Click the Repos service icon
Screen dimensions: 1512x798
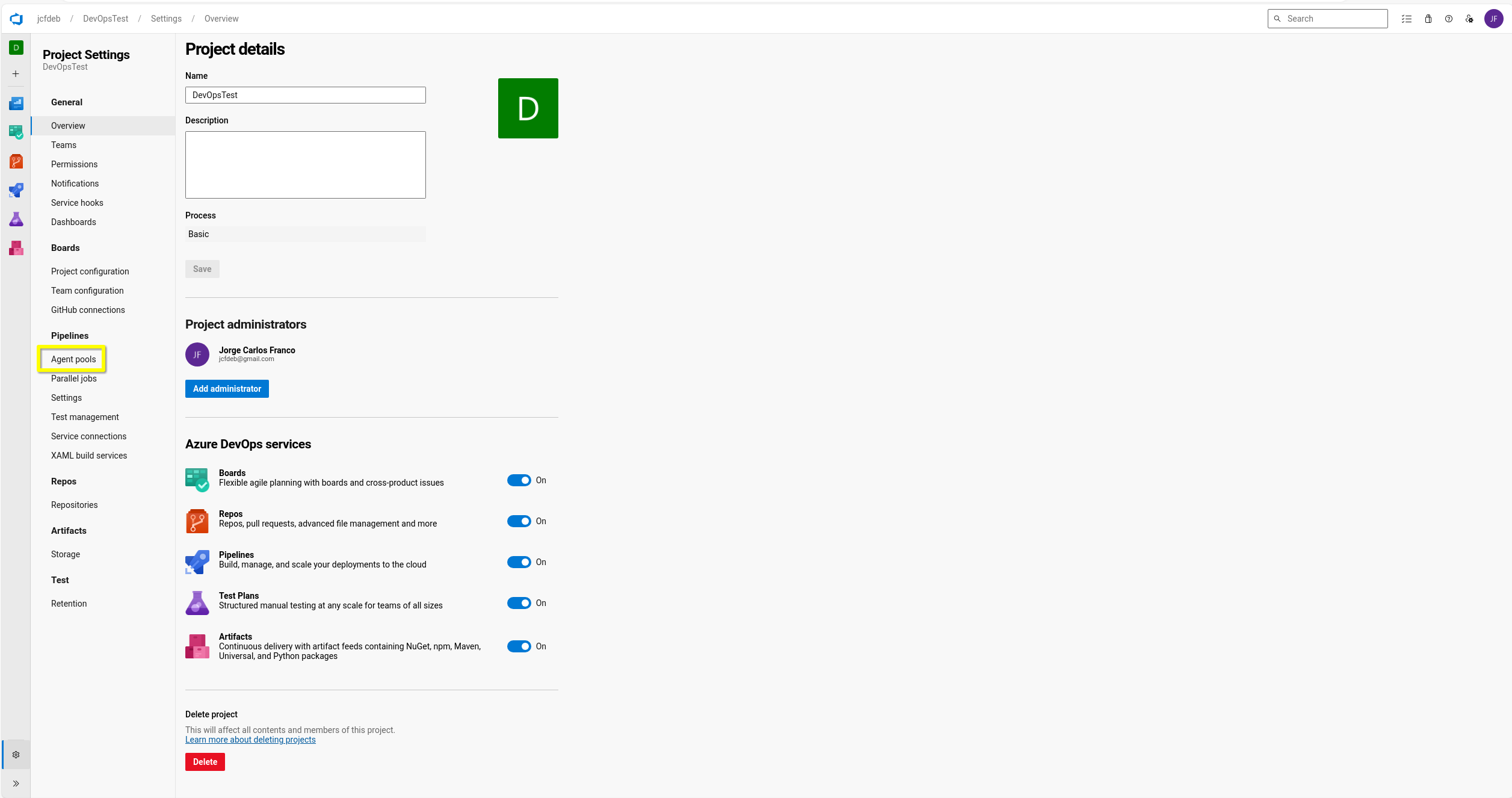coord(197,521)
